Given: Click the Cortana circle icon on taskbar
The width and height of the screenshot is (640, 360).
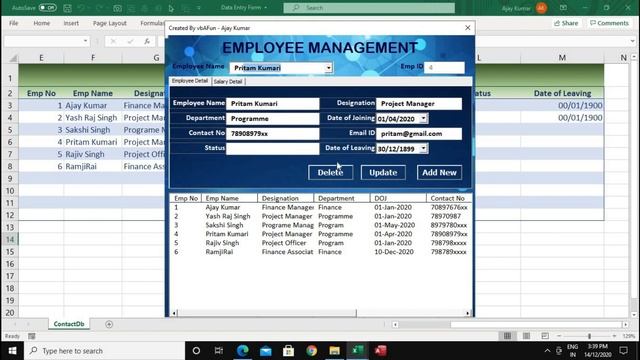Looking at the screenshot, I should pyautogui.click(x=196, y=351).
